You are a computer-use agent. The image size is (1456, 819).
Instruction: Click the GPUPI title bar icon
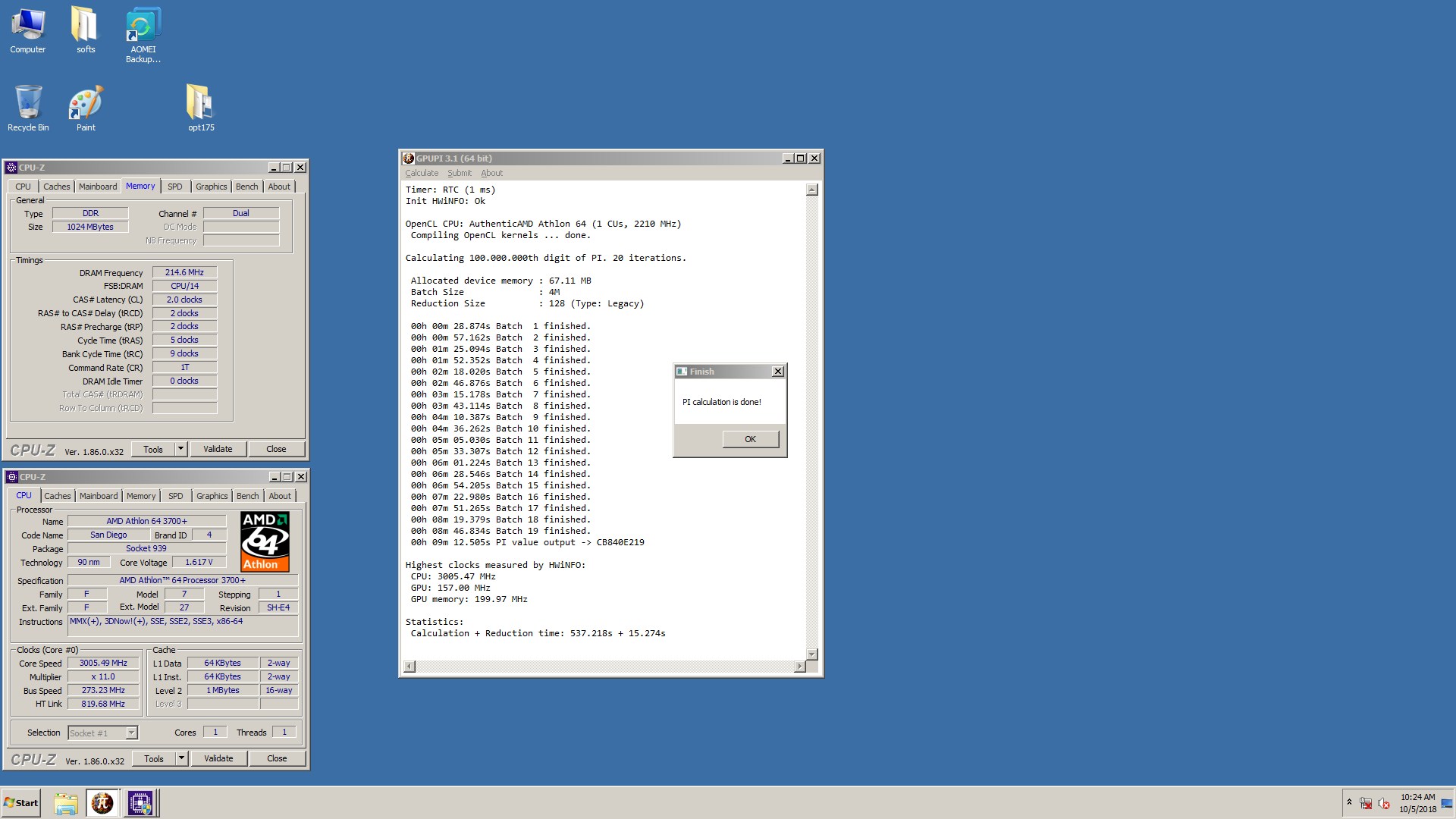coord(409,158)
